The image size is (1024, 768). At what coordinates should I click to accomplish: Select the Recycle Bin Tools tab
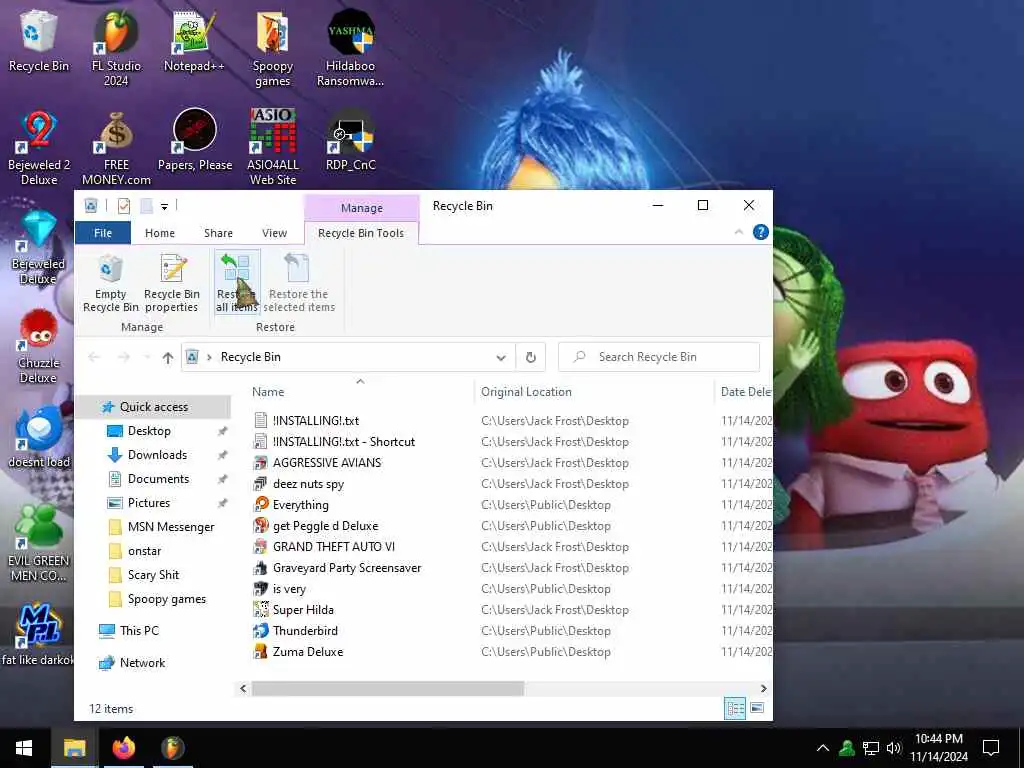pyautogui.click(x=361, y=233)
